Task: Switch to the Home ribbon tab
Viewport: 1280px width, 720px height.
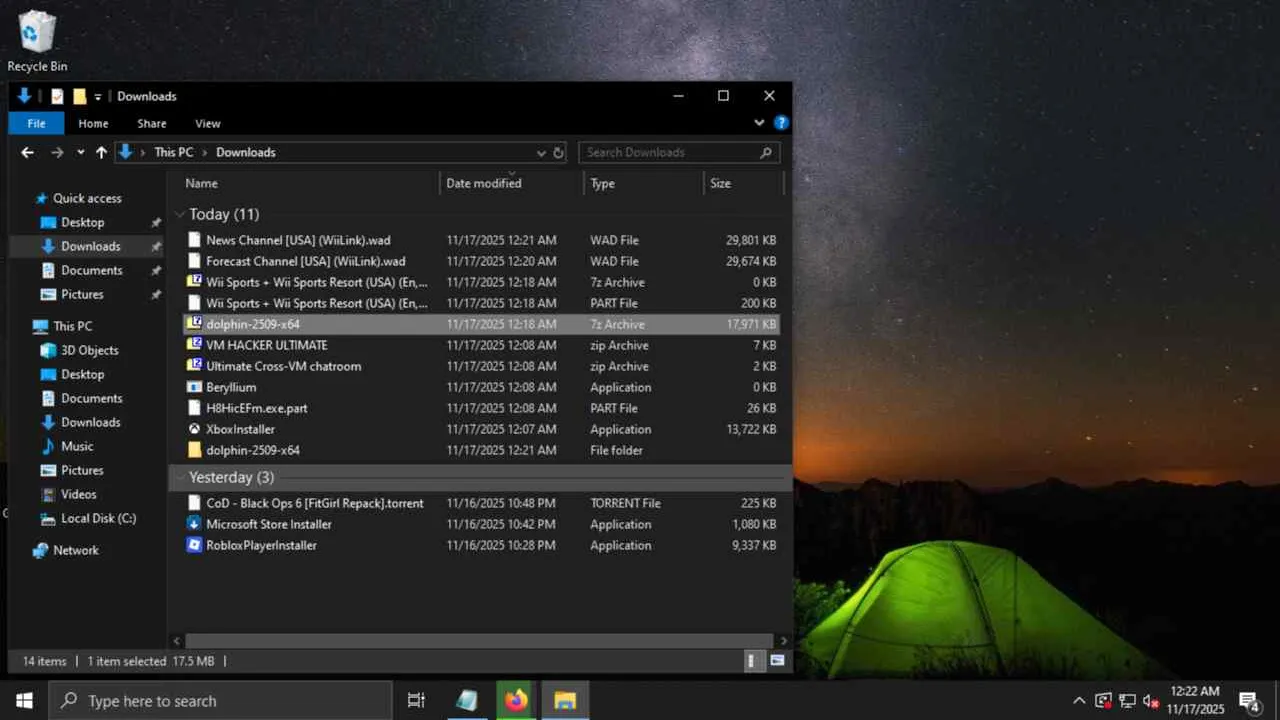Action: coord(93,124)
